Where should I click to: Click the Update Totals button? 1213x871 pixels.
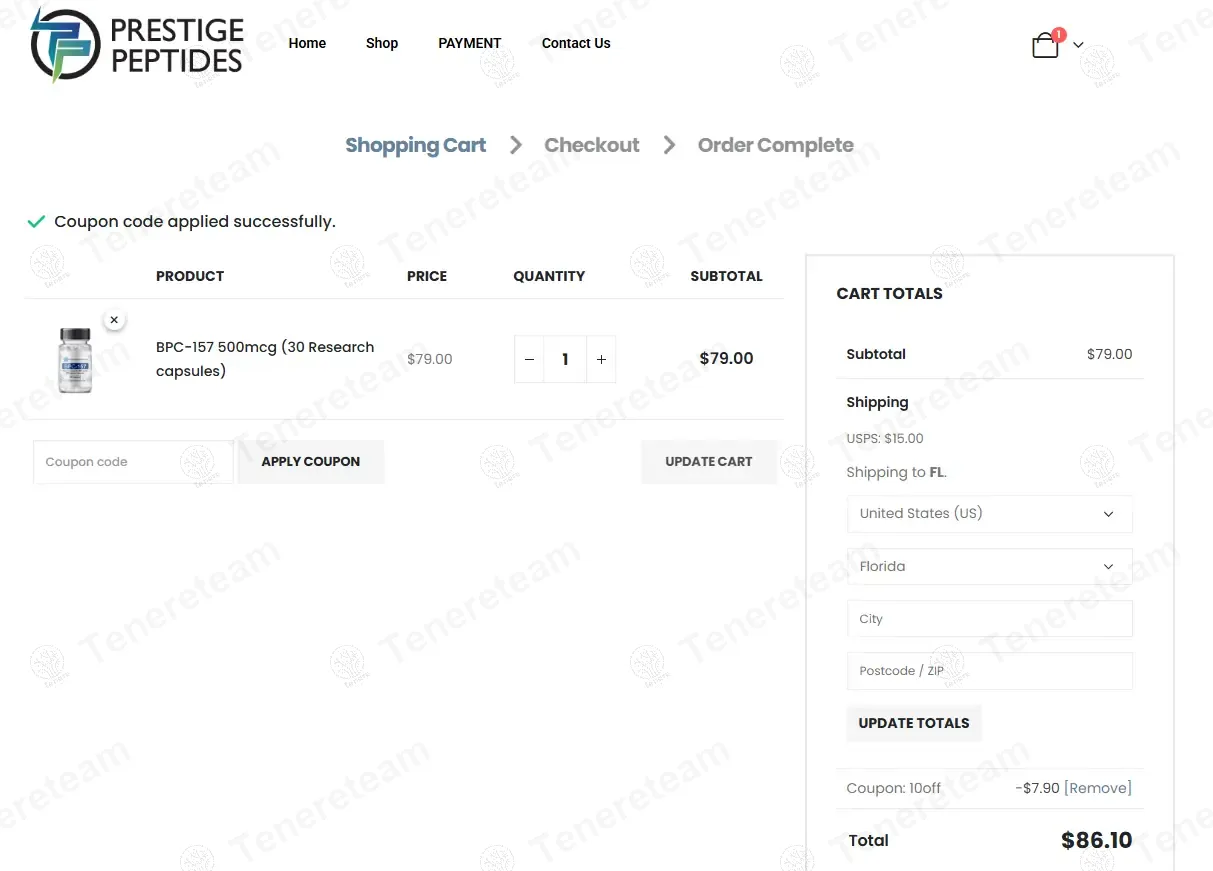coord(914,723)
